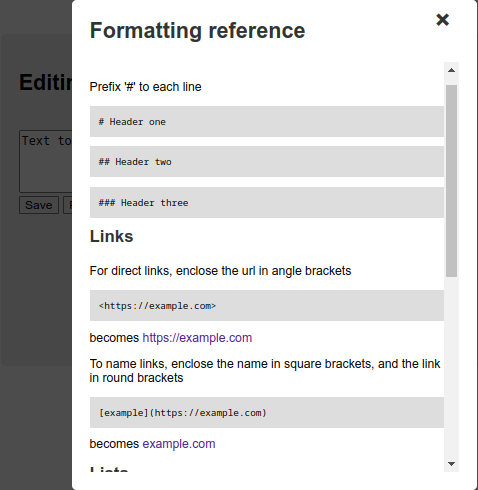Click the Formatting reference title
Viewport: 478px width, 490px height.
click(x=197, y=30)
